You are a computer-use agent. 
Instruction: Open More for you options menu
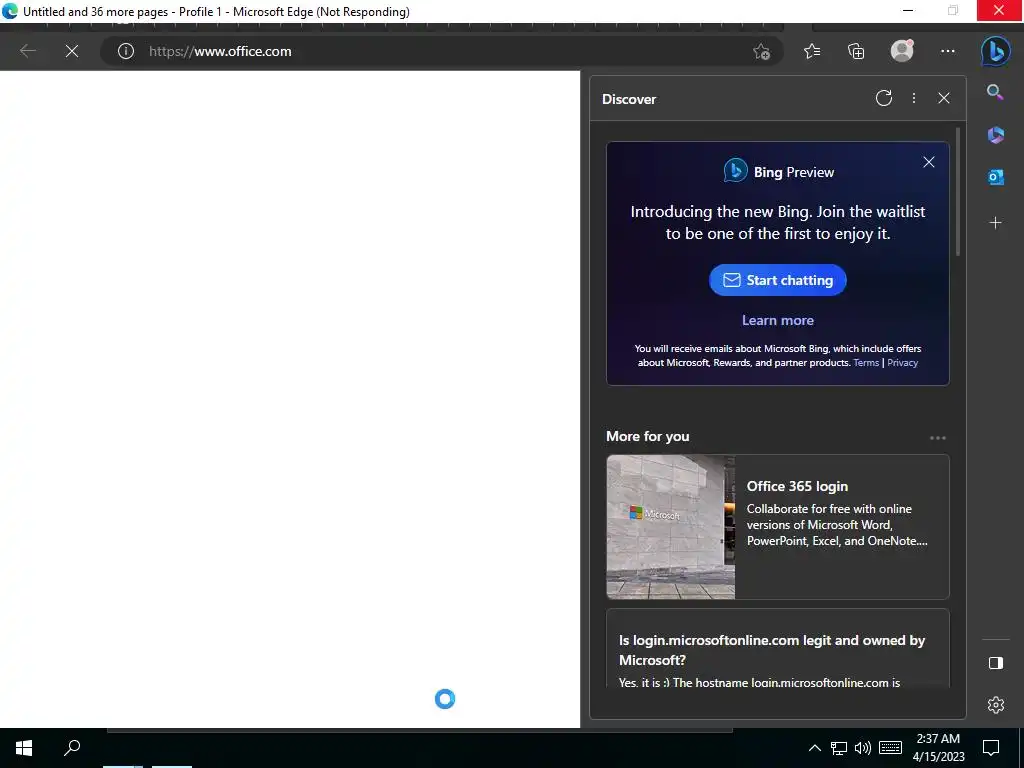[x=938, y=438]
